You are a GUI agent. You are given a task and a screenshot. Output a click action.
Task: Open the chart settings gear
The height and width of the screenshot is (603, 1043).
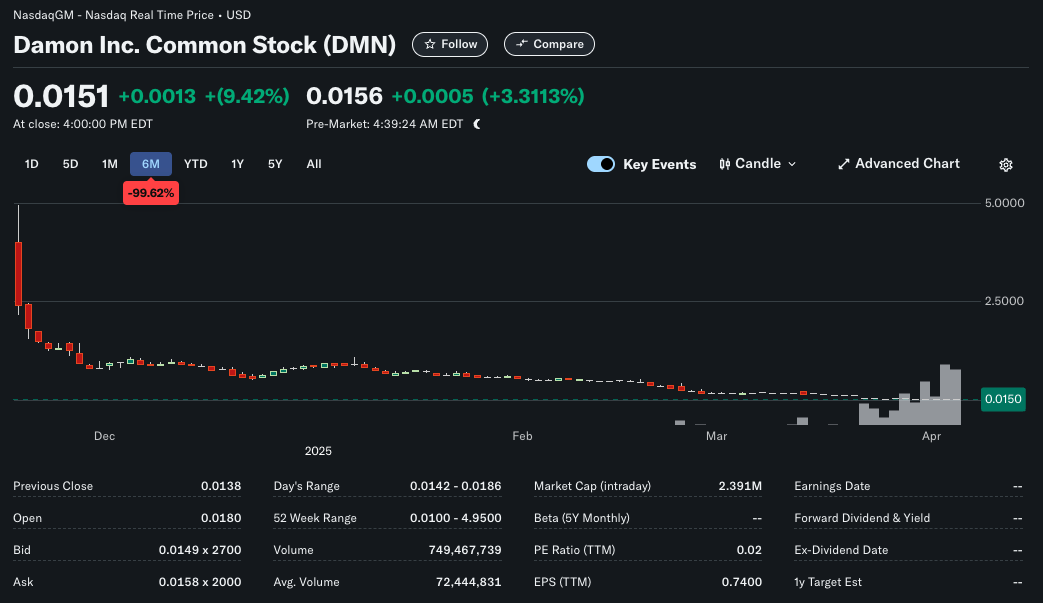(1006, 165)
